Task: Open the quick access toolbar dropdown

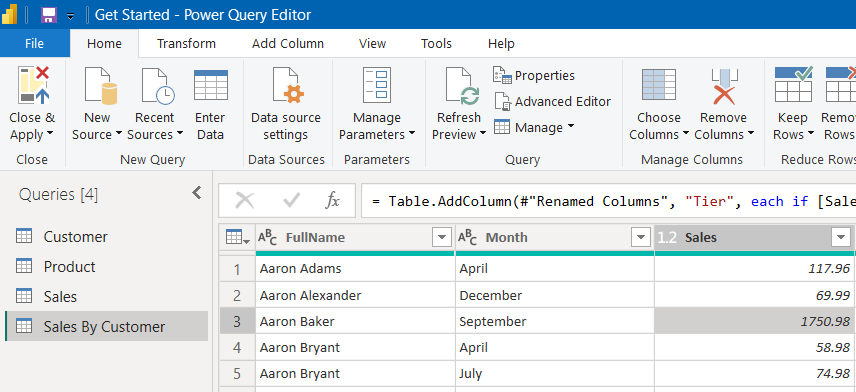Action: (x=70, y=16)
